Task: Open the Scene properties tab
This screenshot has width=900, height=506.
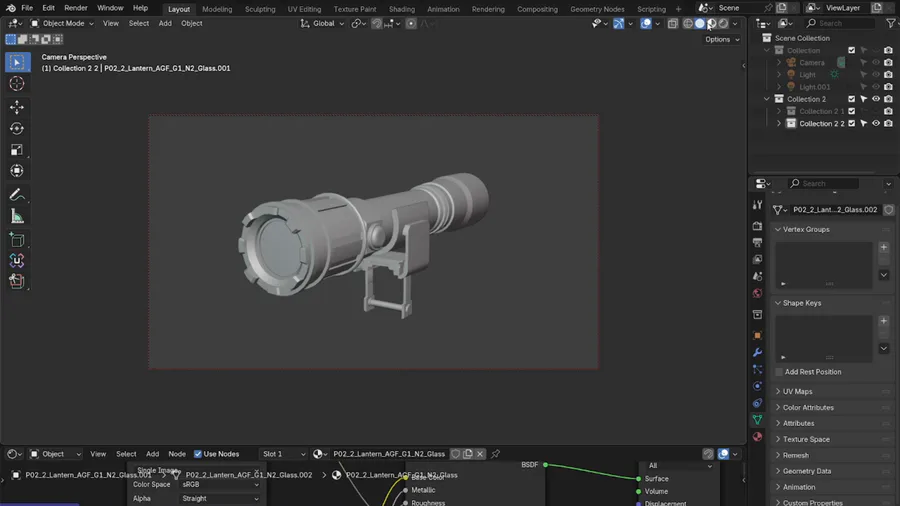Action: click(758, 277)
